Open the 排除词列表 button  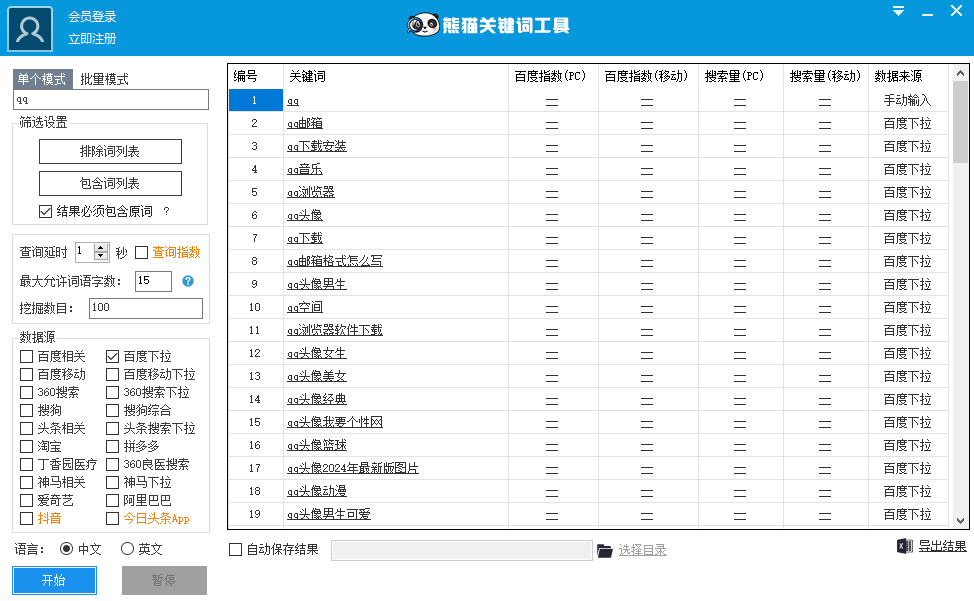[x=110, y=151]
